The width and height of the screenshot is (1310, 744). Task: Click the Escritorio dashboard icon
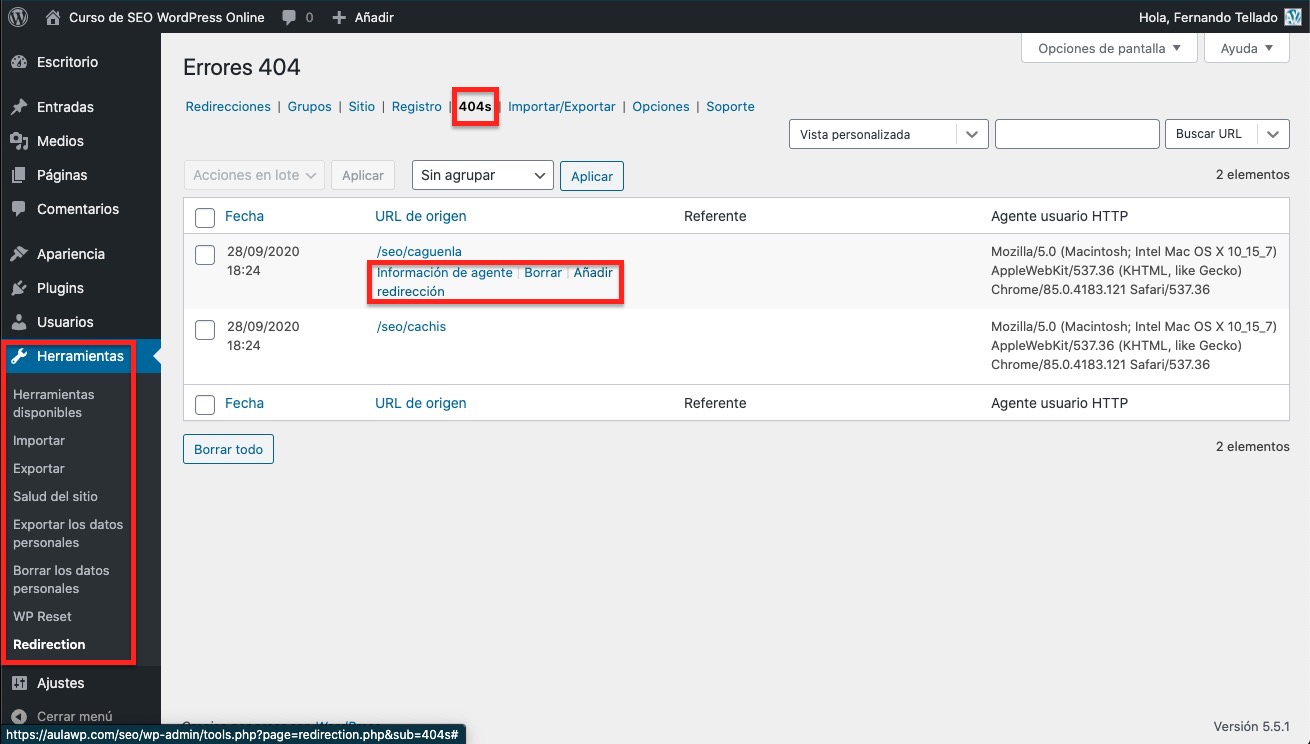click(19, 62)
